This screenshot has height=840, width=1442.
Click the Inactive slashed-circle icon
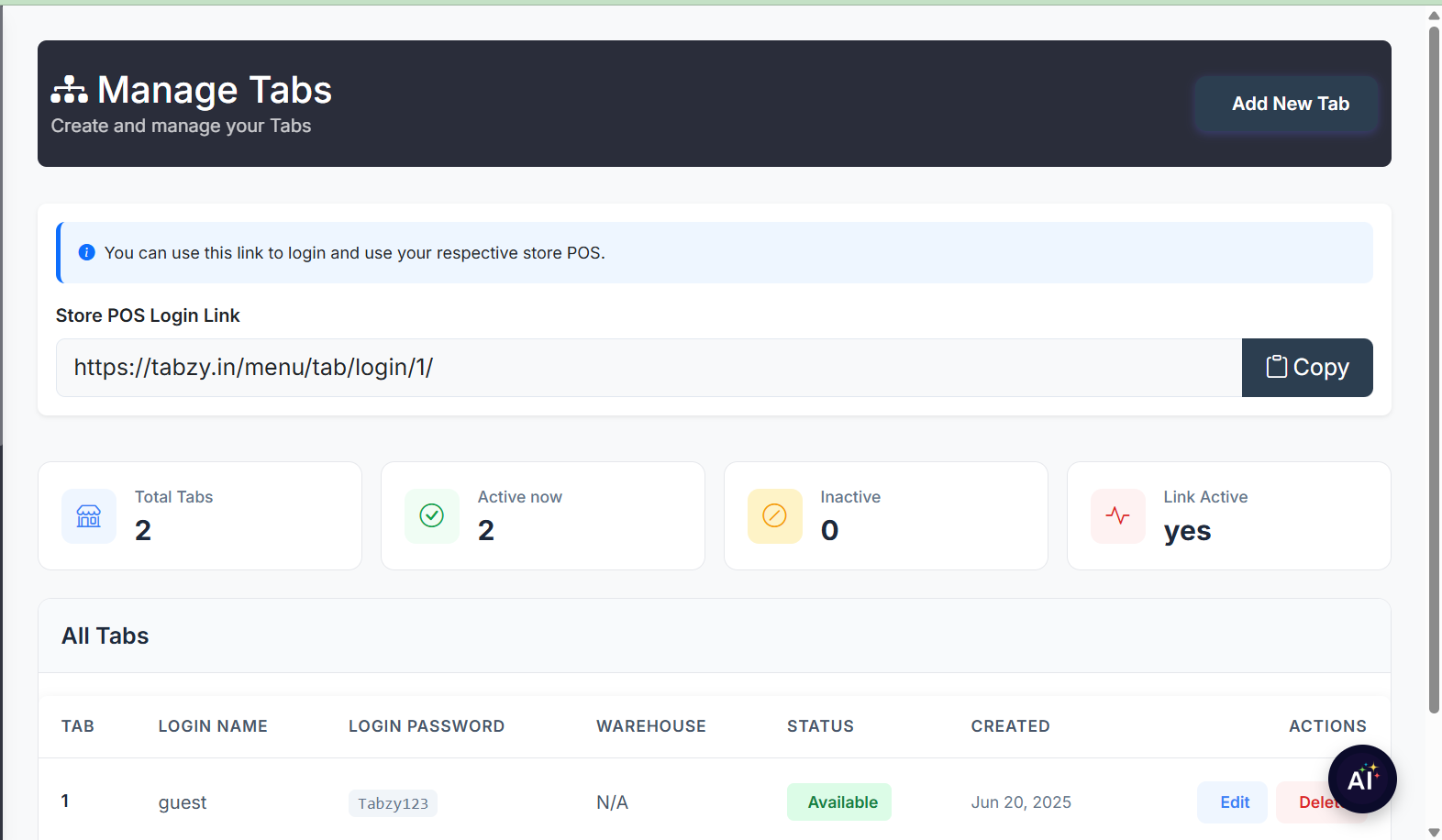(x=775, y=516)
